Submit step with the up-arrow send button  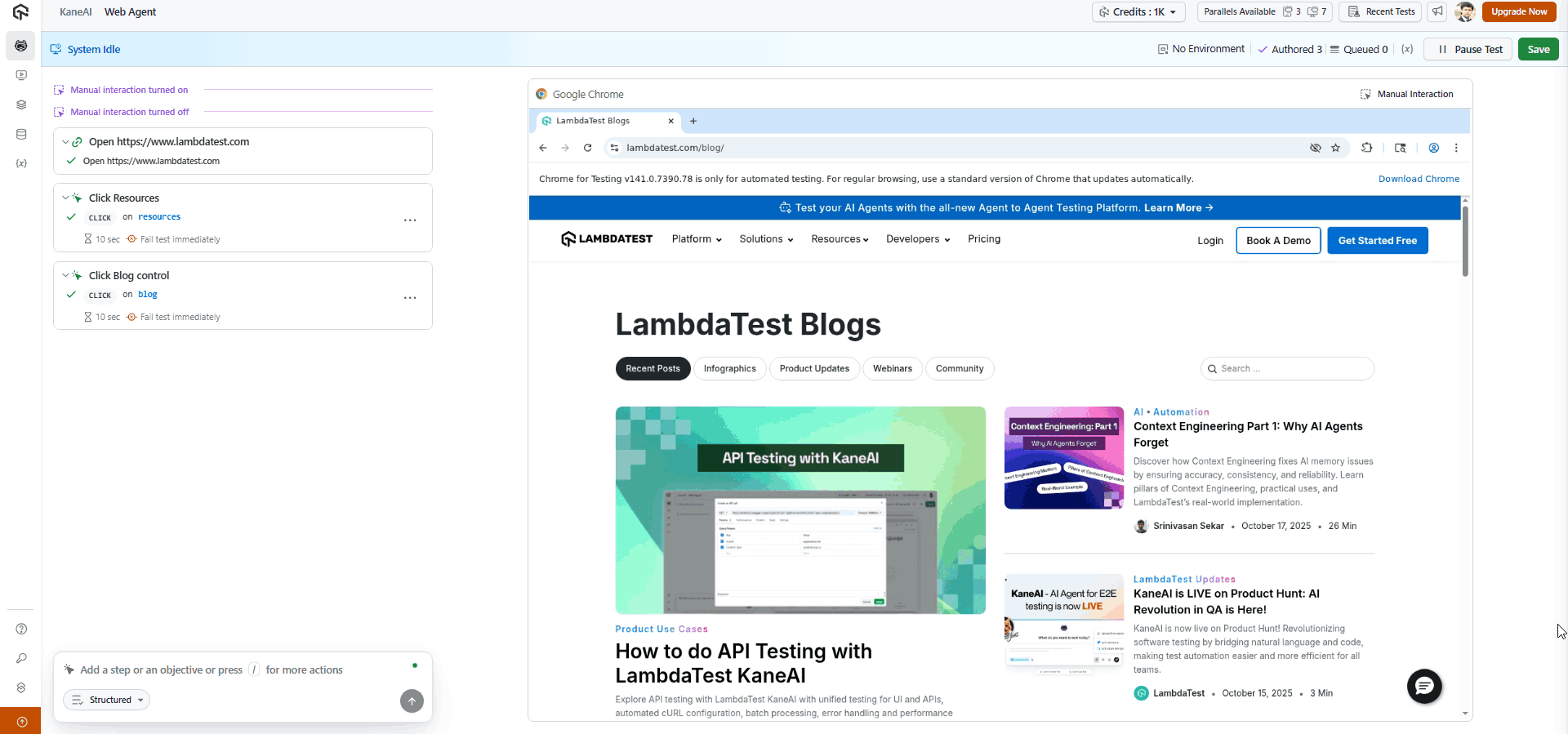[412, 701]
